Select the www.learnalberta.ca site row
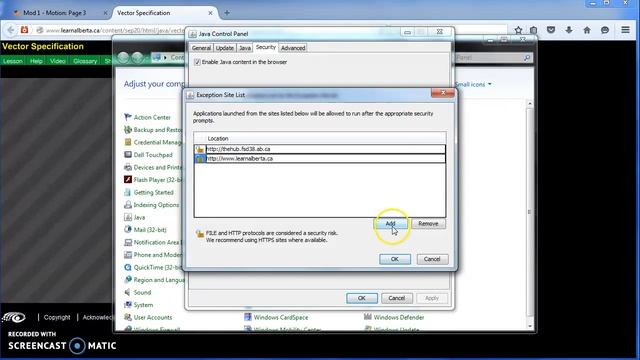The height and width of the screenshot is (360, 640). click(x=320, y=158)
